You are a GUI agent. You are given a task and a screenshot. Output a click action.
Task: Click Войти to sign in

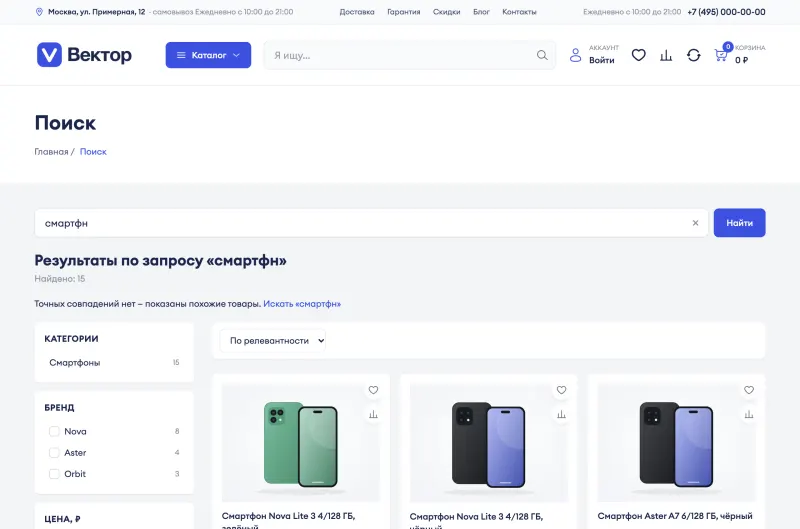[602, 60]
